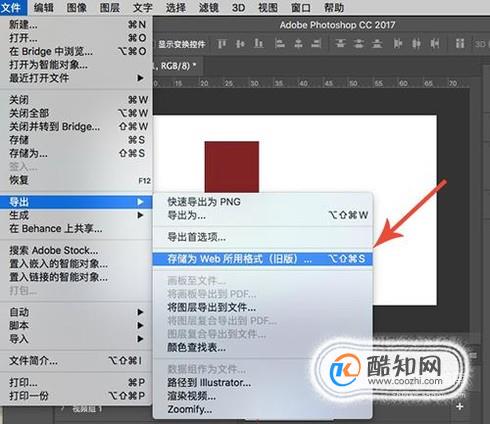Click the Distribute horizontal centers icon
Screen dimensions: 490x424
point(416,44)
